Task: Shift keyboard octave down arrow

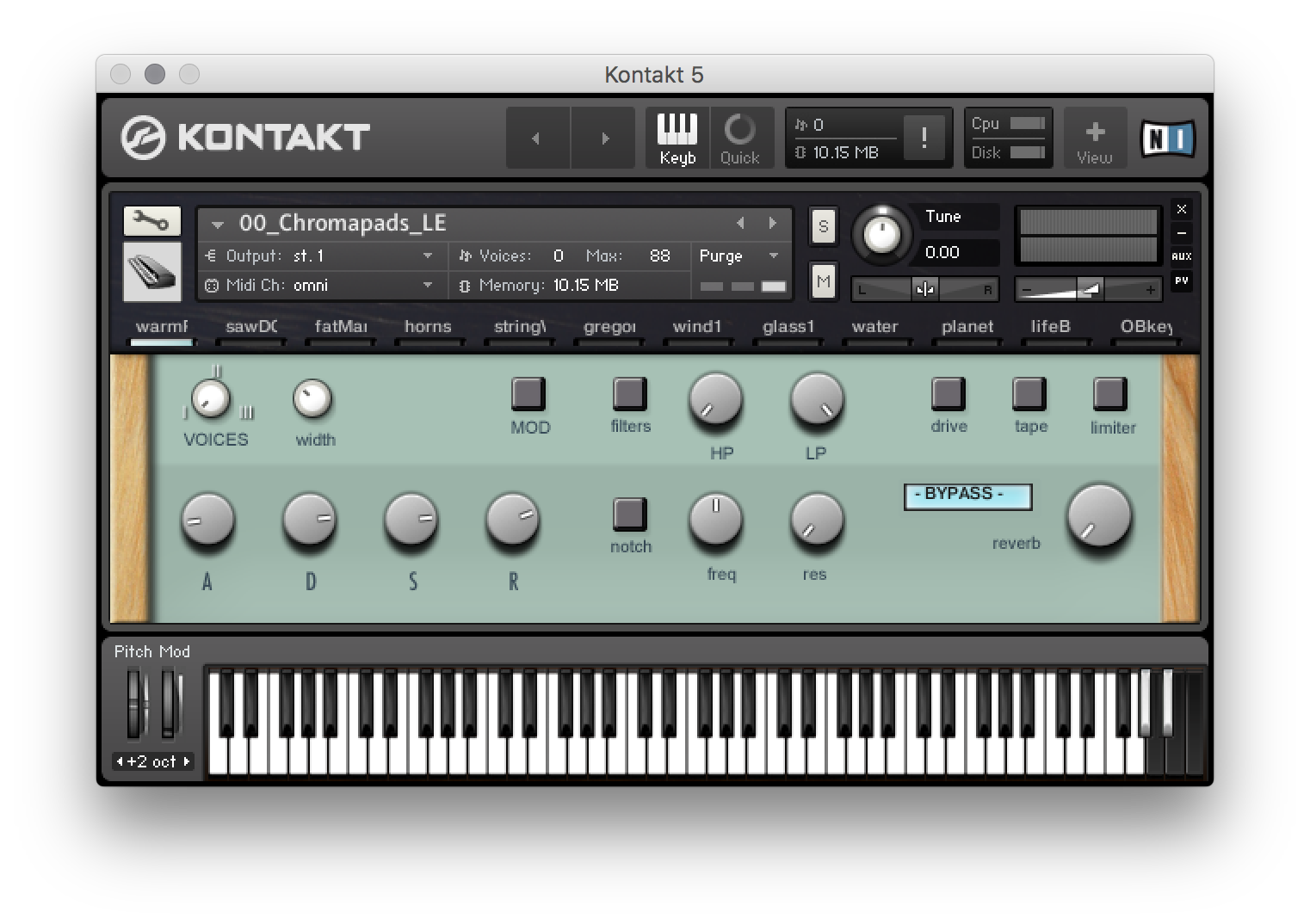Action: pos(120,761)
